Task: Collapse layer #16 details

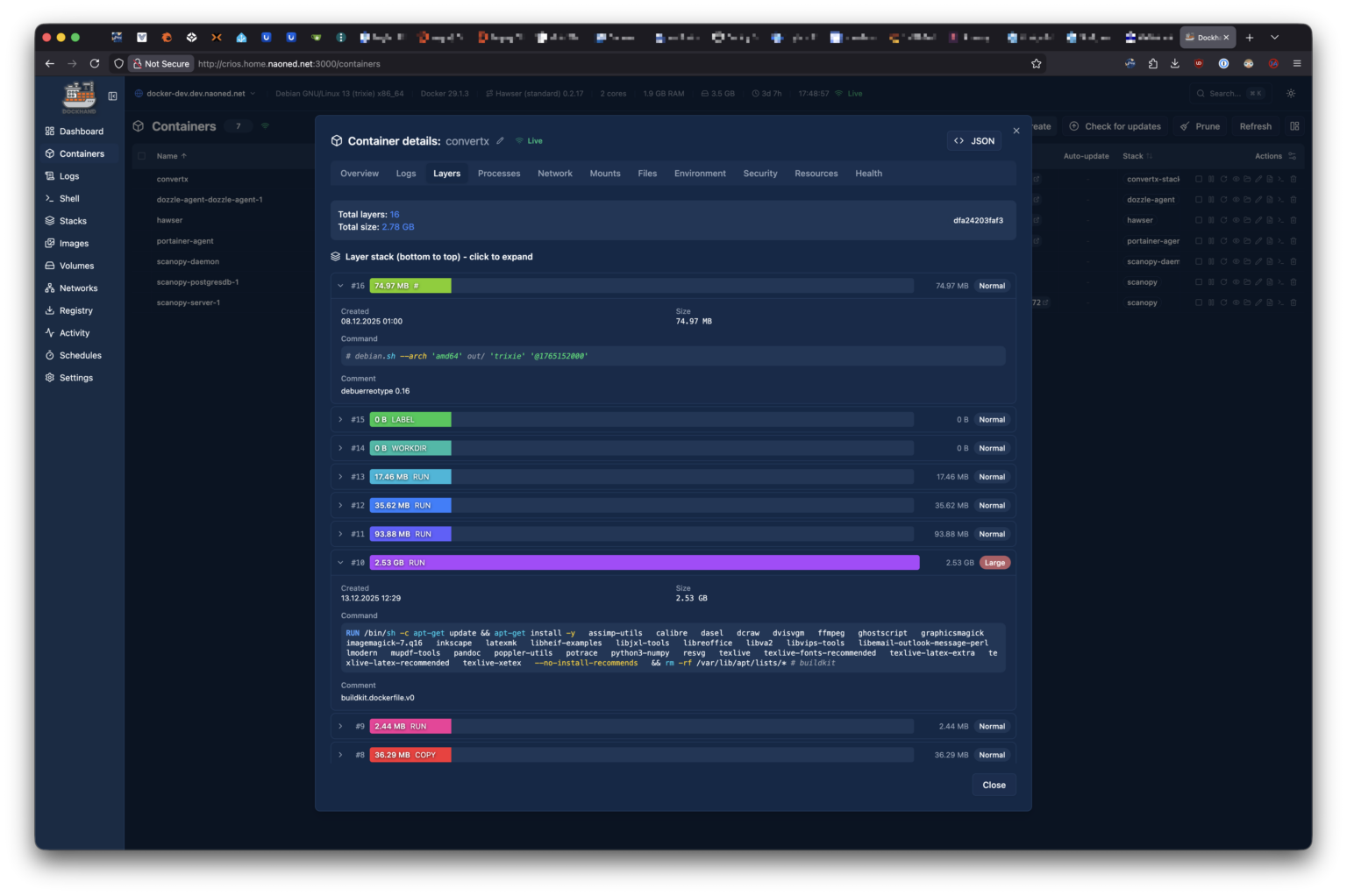Action: 340,286
